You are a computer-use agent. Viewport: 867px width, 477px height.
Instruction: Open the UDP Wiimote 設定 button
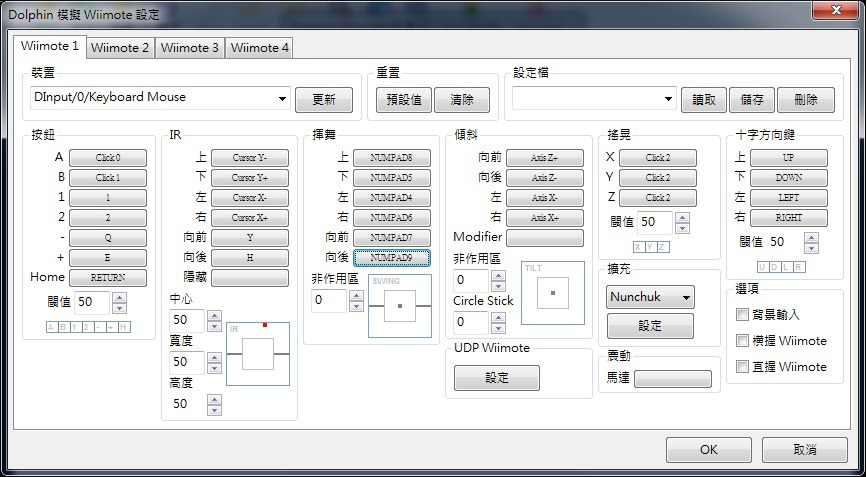pyautogui.click(x=497, y=378)
